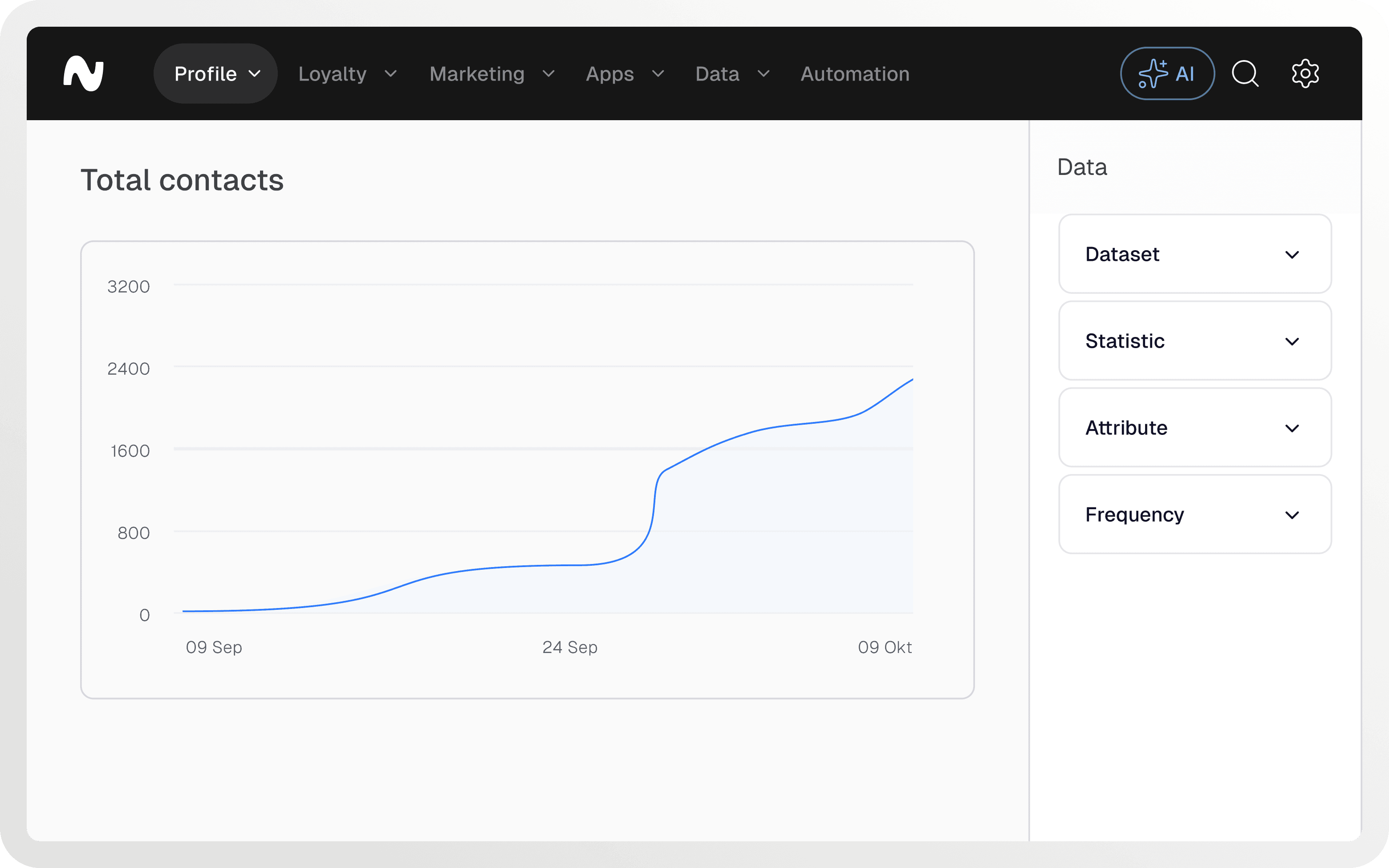Click the Data label in navbar
Image resolution: width=1389 pixels, height=868 pixels.
coord(718,73)
